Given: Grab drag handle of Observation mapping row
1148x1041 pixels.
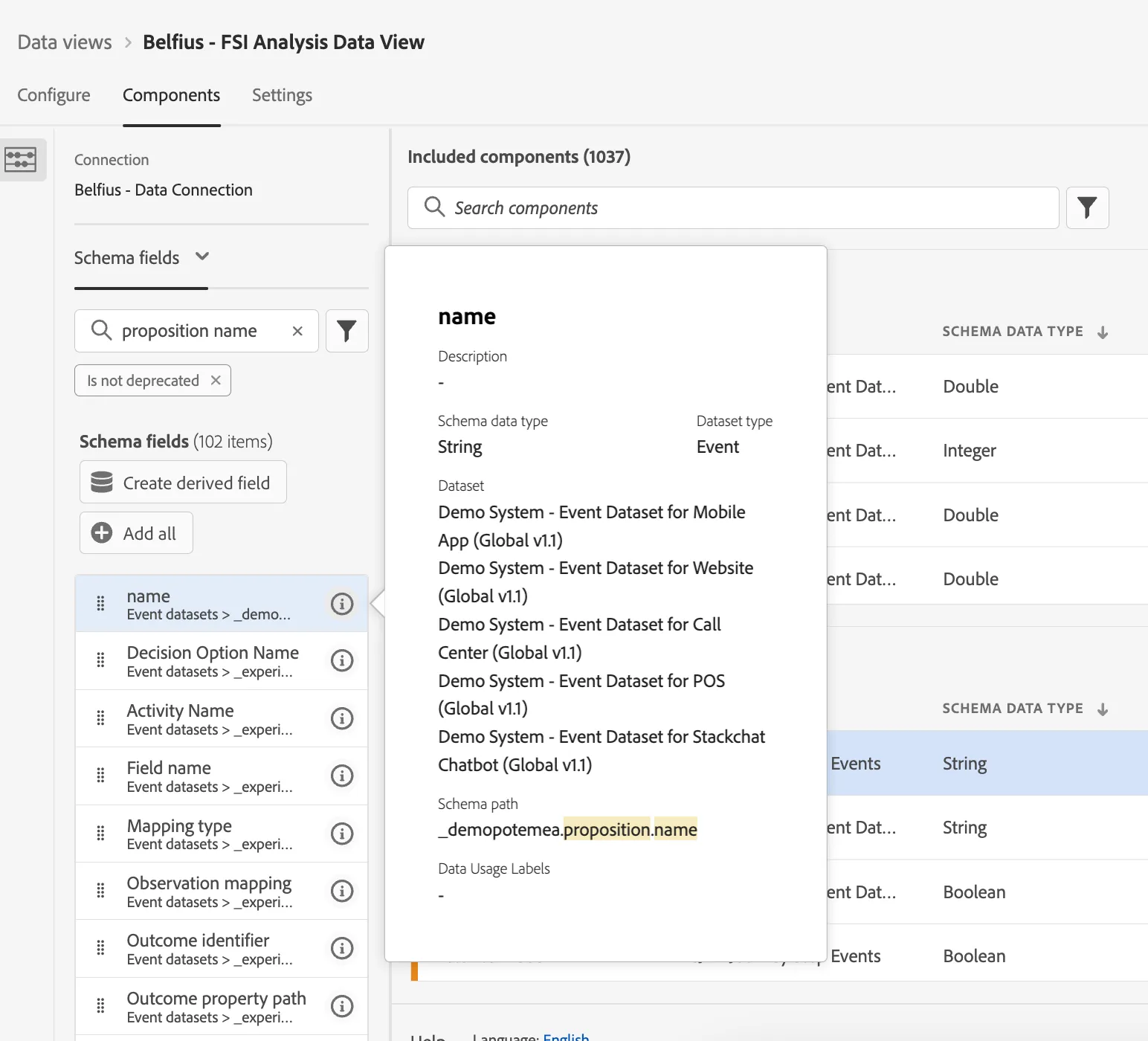Looking at the screenshot, I should pyautogui.click(x=100, y=891).
